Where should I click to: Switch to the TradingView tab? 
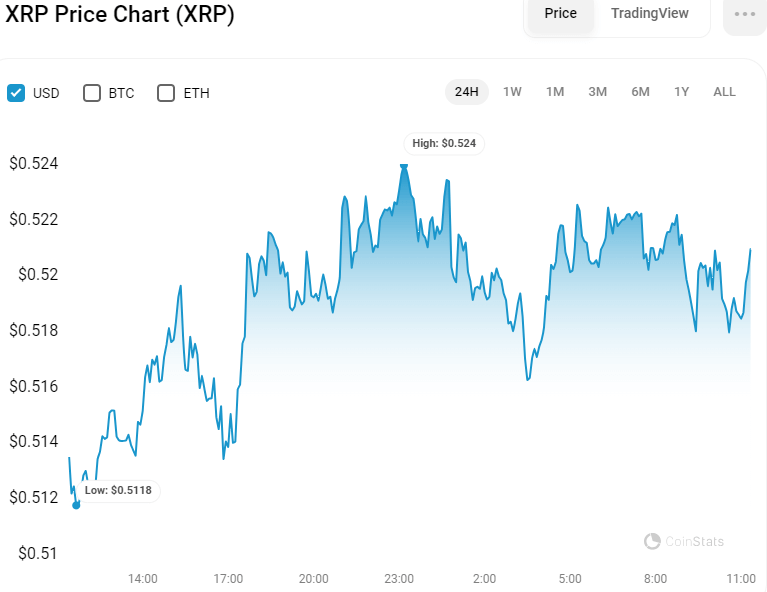[x=650, y=14]
